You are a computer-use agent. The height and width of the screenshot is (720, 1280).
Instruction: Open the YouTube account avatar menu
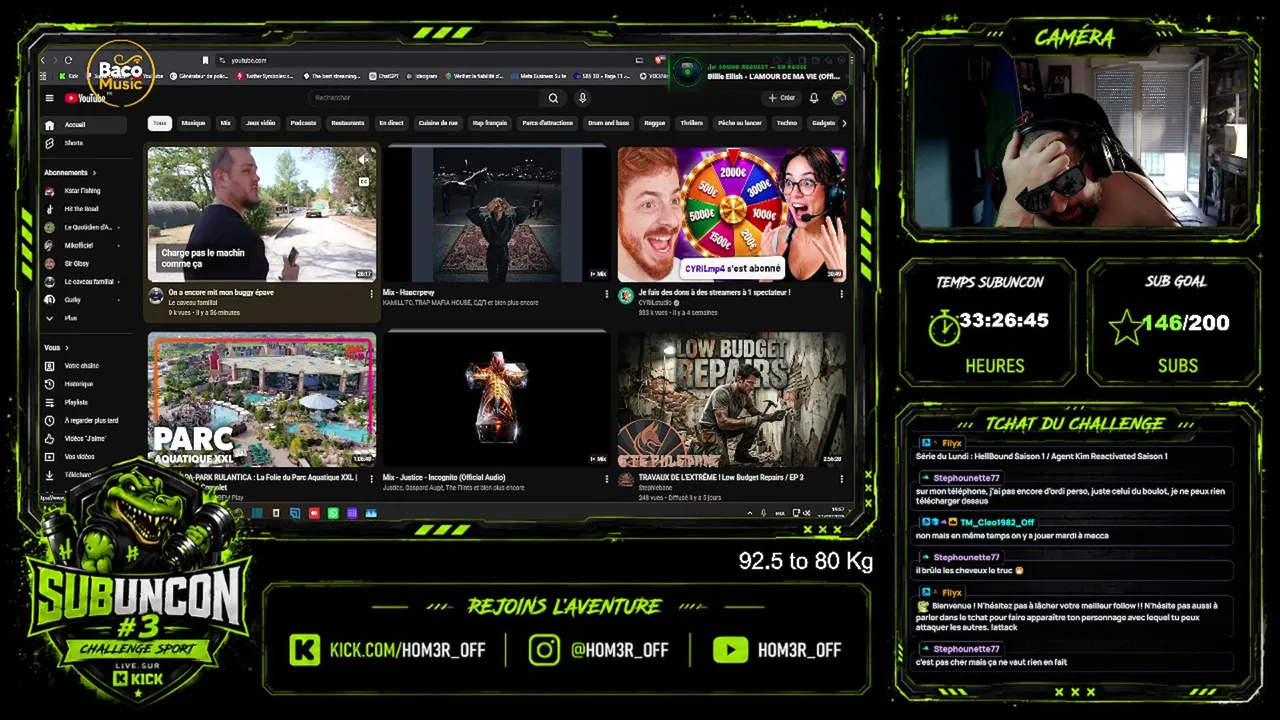839,98
